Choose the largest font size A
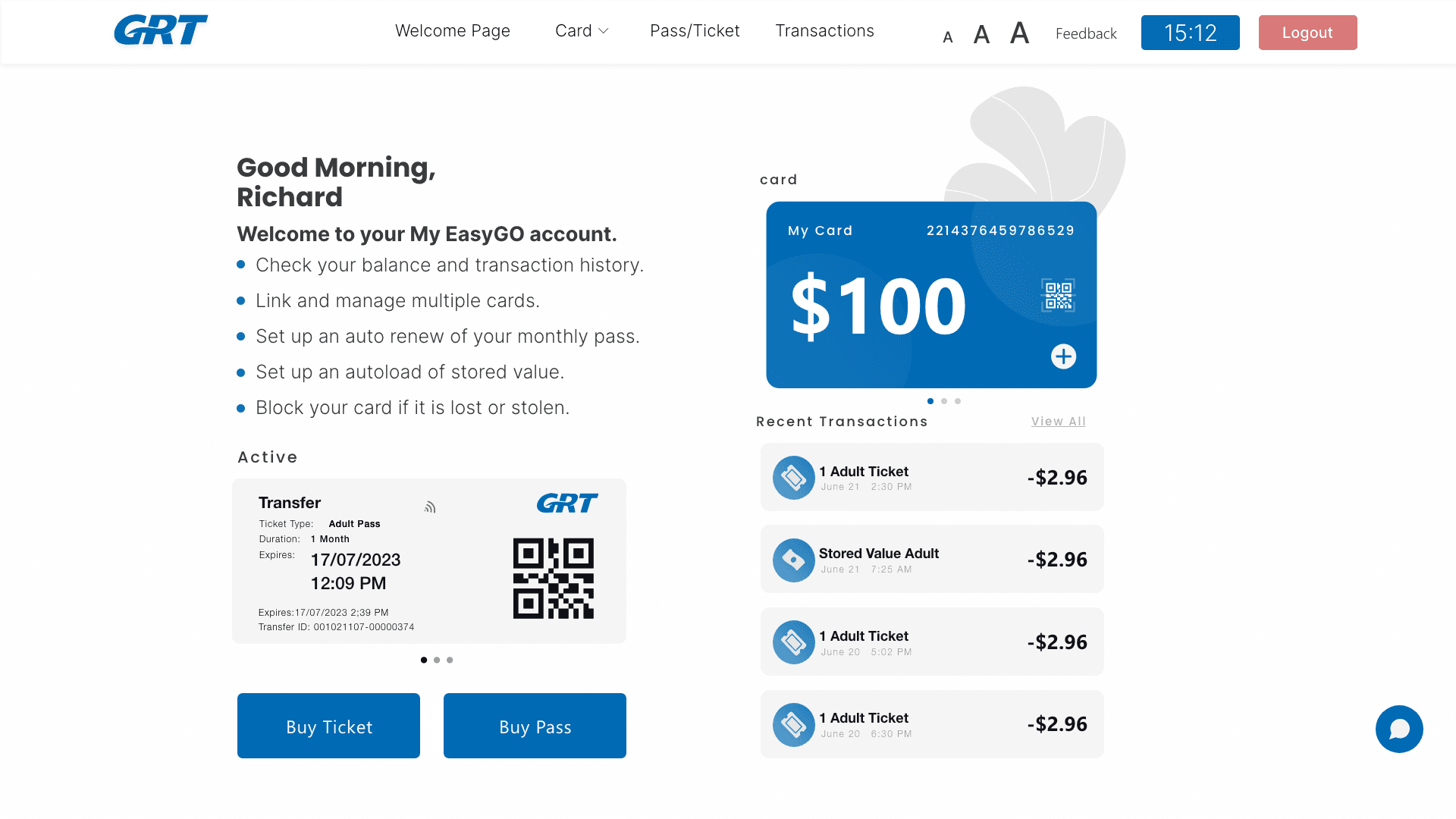Screen dimensions: 1456x819 click(x=1020, y=33)
